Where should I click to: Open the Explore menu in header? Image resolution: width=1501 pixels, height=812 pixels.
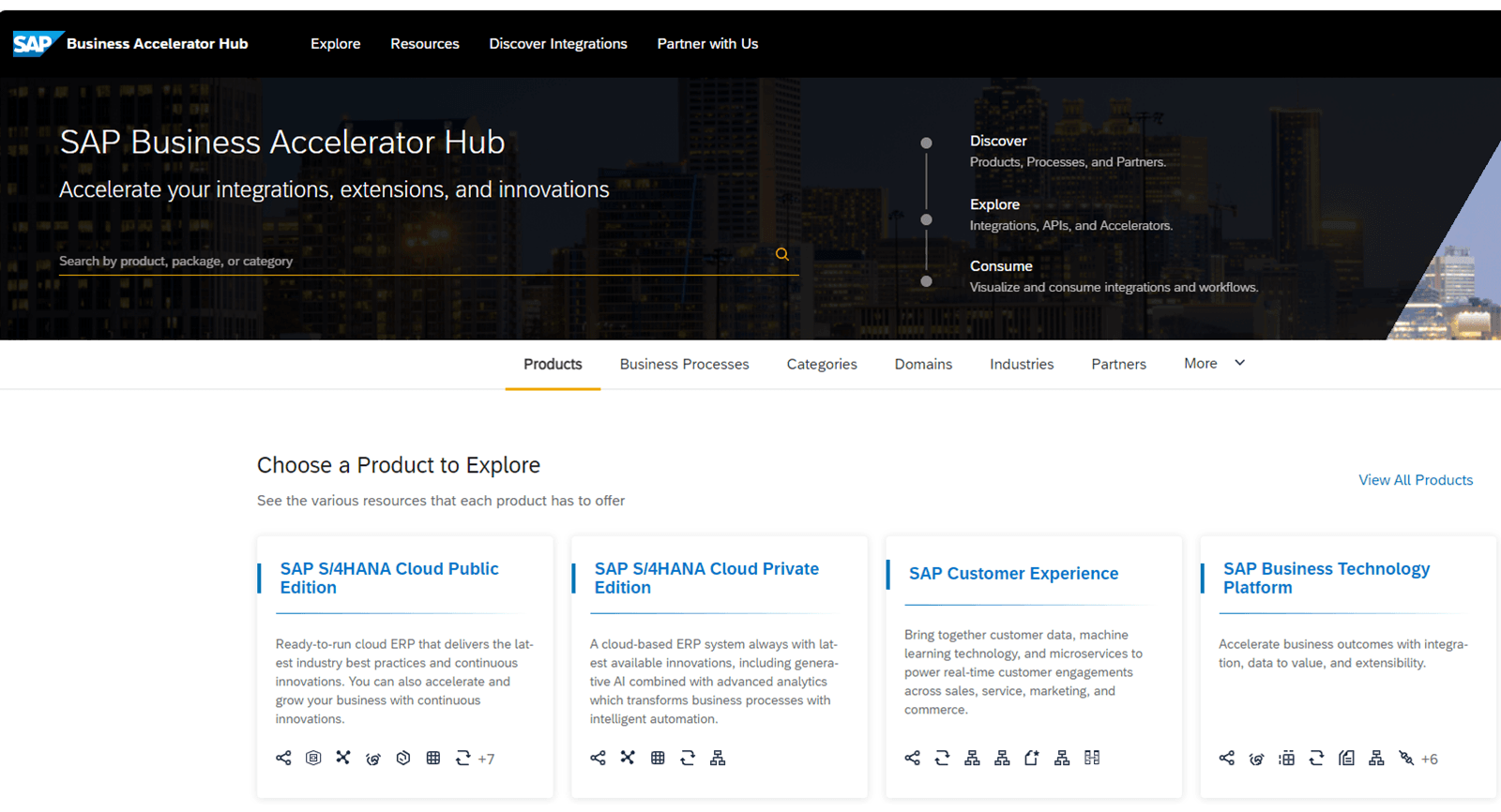point(335,44)
